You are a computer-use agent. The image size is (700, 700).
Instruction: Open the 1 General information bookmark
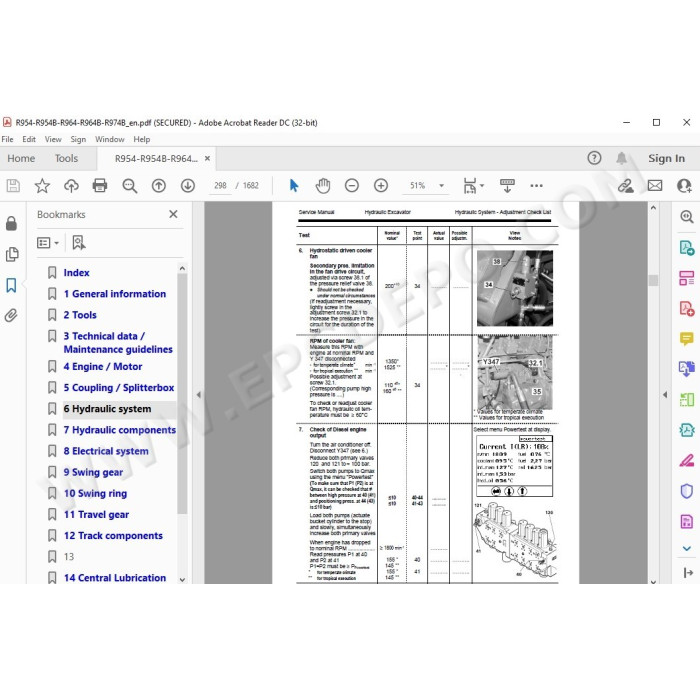click(115, 294)
